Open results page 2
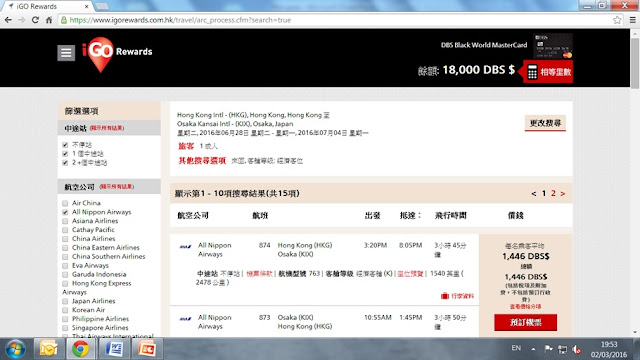This screenshot has height=360, width=640. pos(553,193)
